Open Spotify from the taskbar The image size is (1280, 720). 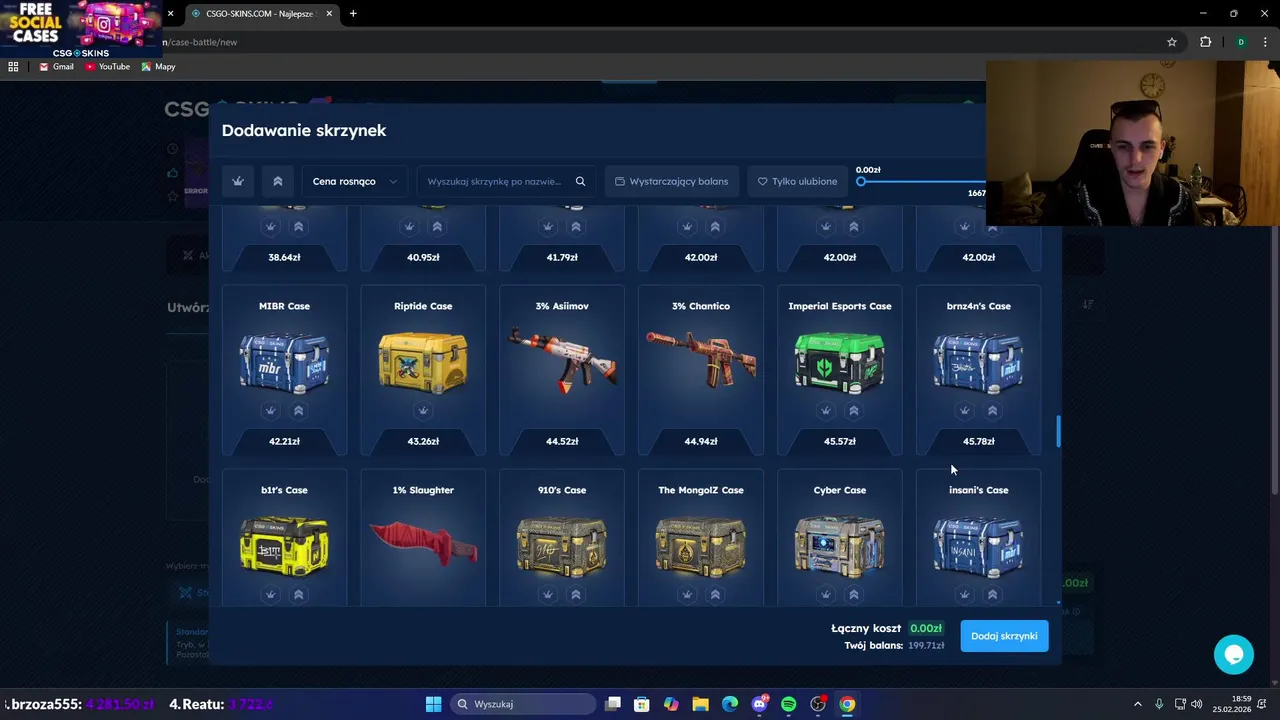tap(788, 704)
